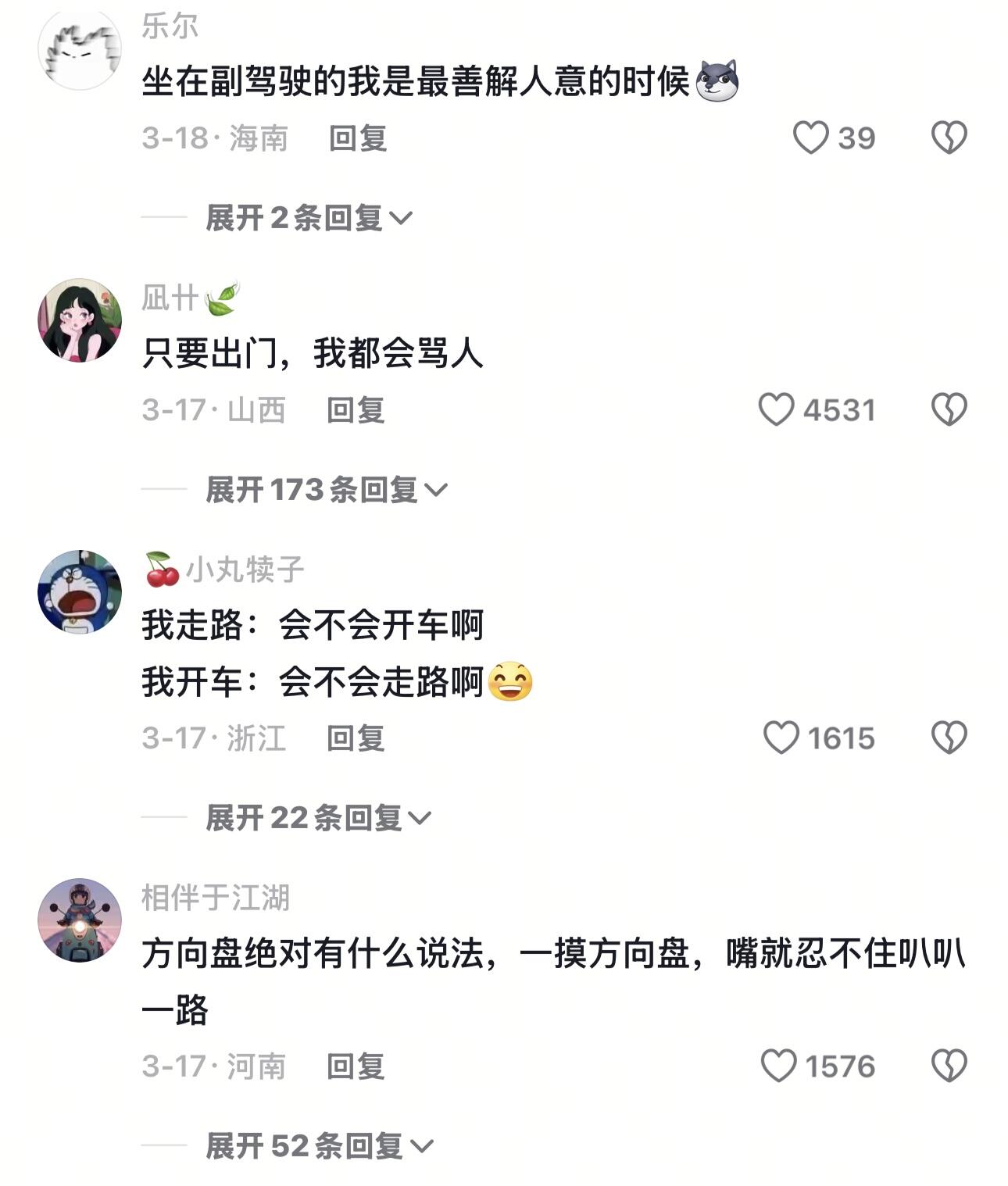Open the anime girl avatar profile
The width and height of the screenshot is (1008, 1186).
pos(80,320)
